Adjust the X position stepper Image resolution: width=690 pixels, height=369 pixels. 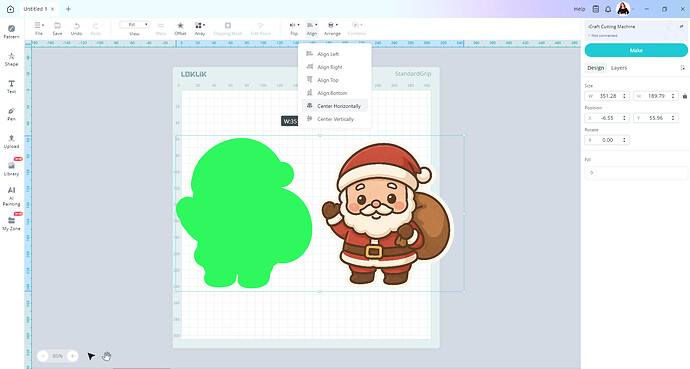[x=624, y=118]
